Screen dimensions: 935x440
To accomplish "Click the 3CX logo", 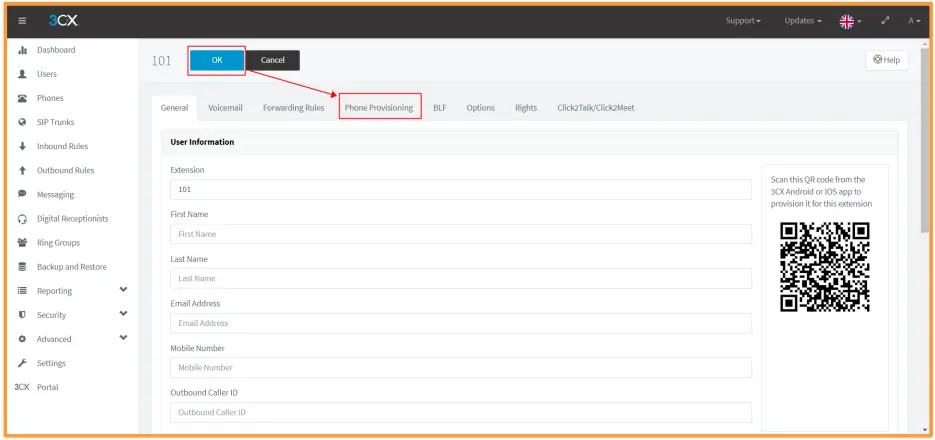I will (63, 21).
